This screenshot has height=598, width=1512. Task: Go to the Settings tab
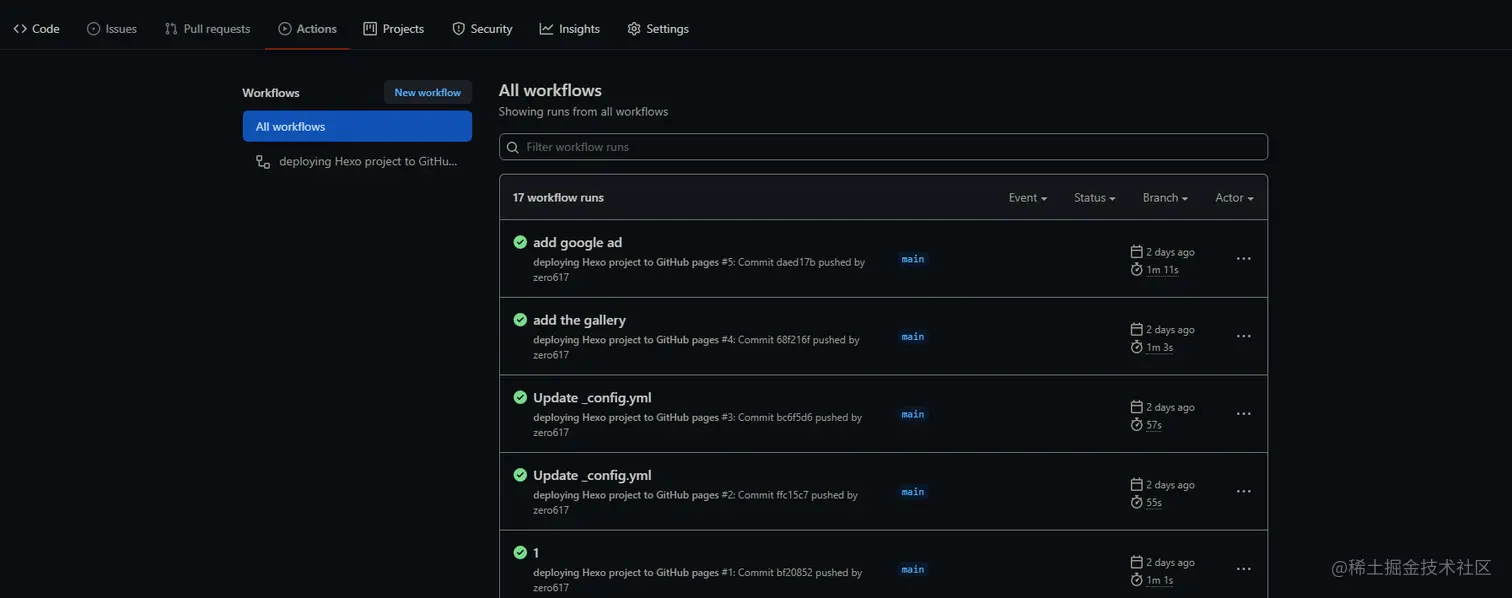click(x=658, y=29)
